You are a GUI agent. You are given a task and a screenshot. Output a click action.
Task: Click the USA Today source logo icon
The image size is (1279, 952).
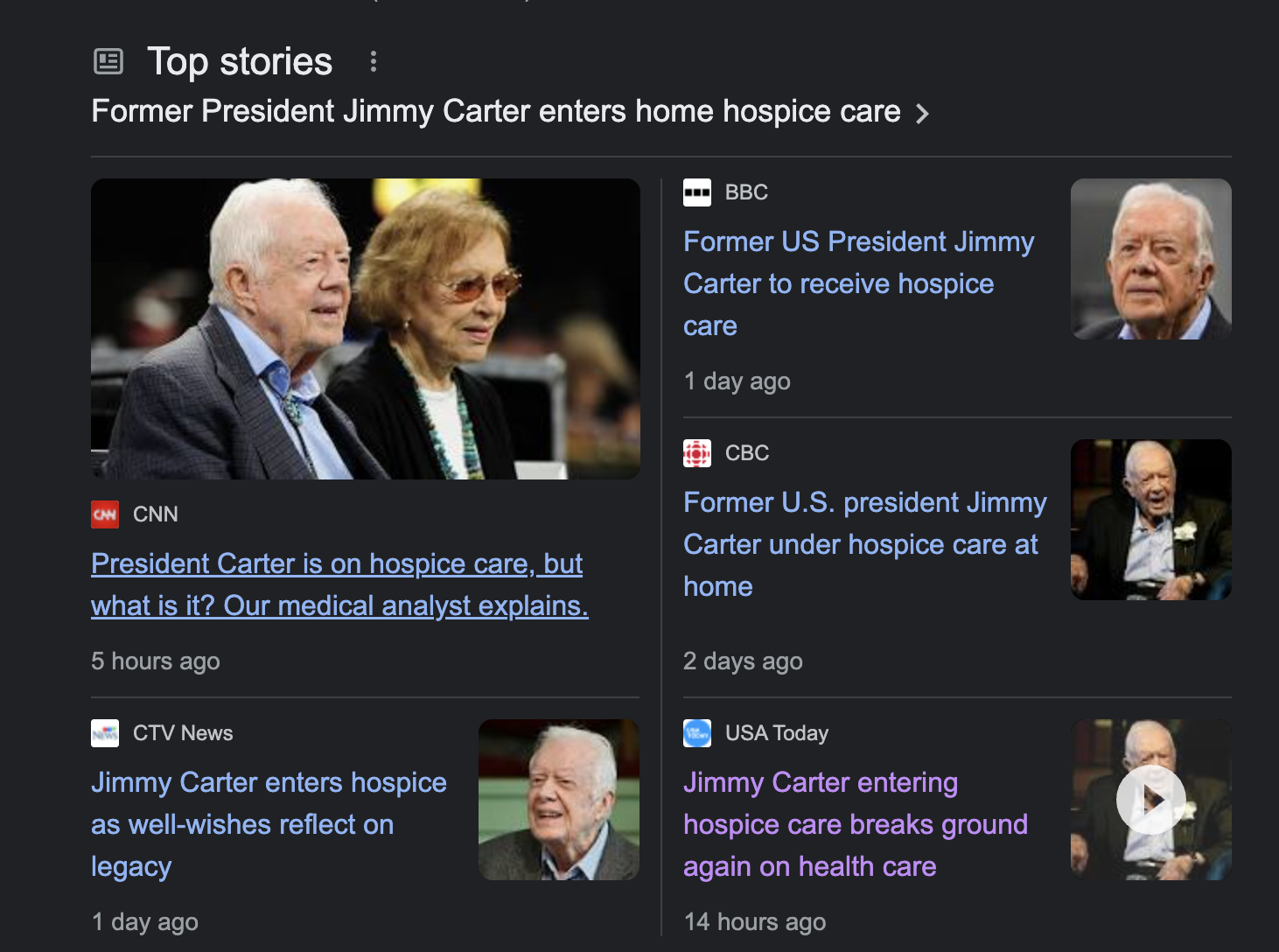697,733
